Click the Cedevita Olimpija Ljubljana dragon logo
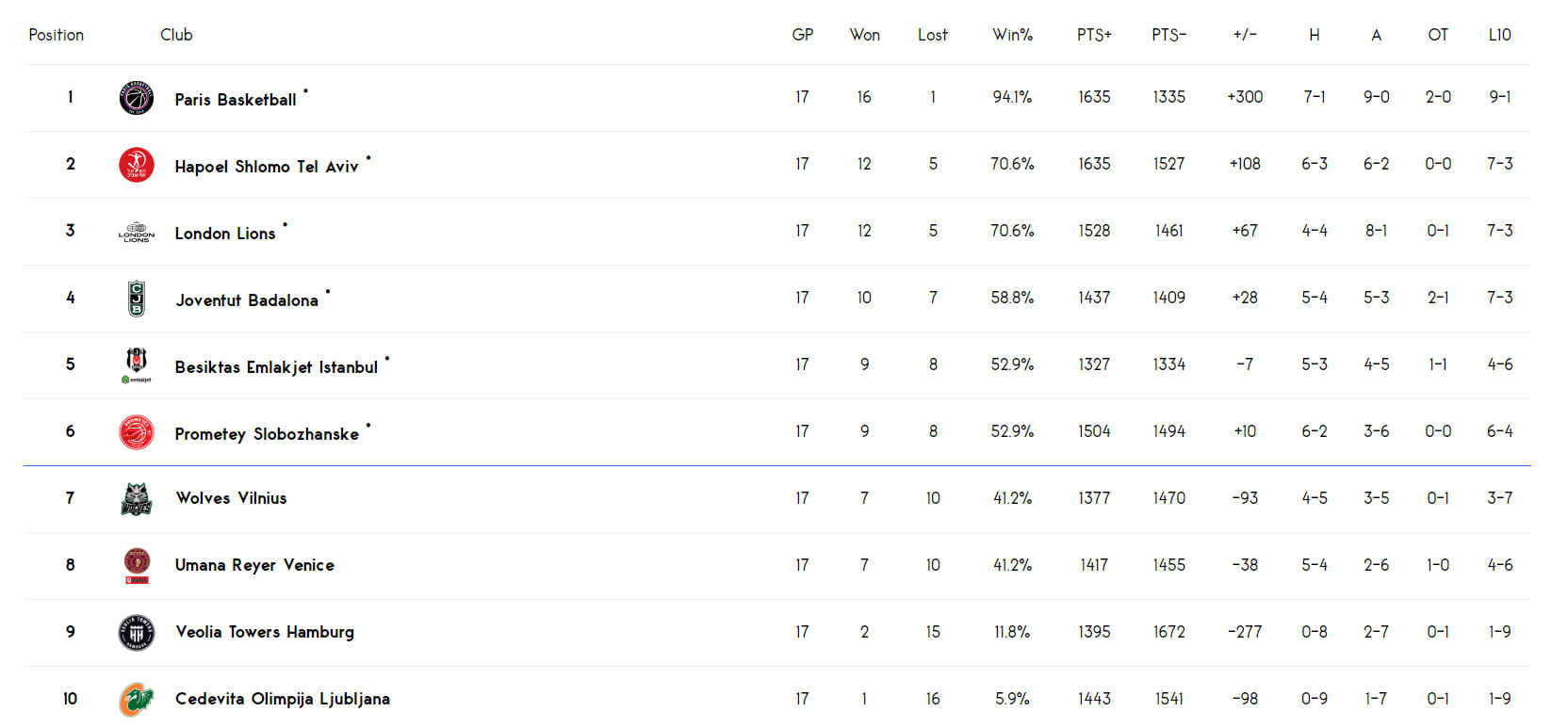This screenshot has height=728, width=1568. 137,700
